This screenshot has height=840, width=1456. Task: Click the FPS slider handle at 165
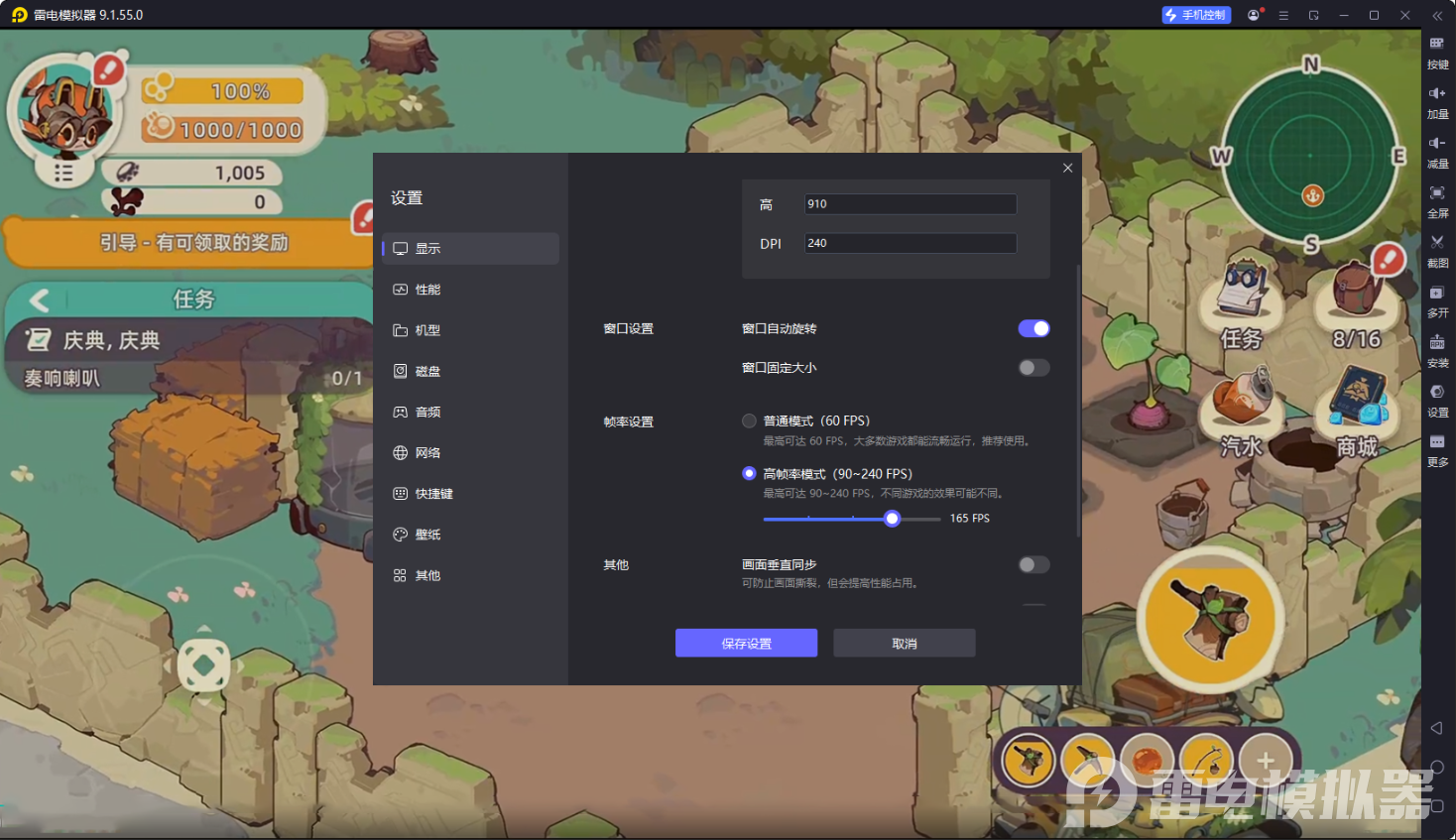[x=892, y=518]
